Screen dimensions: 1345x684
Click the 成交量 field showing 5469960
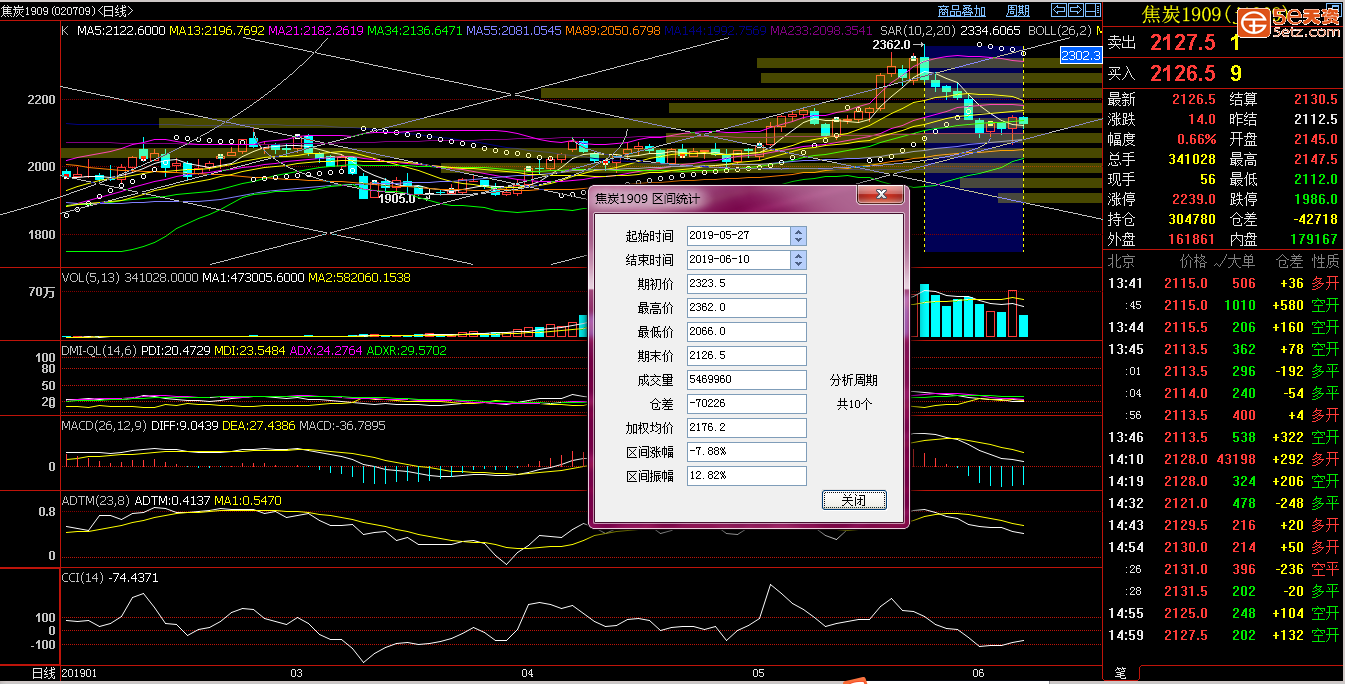click(747, 380)
